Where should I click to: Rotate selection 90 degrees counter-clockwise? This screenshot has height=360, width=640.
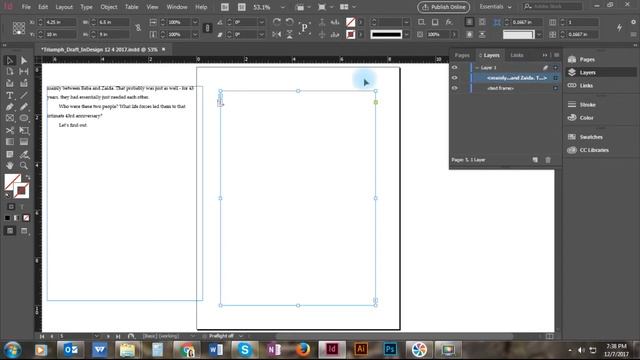point(289,22)
